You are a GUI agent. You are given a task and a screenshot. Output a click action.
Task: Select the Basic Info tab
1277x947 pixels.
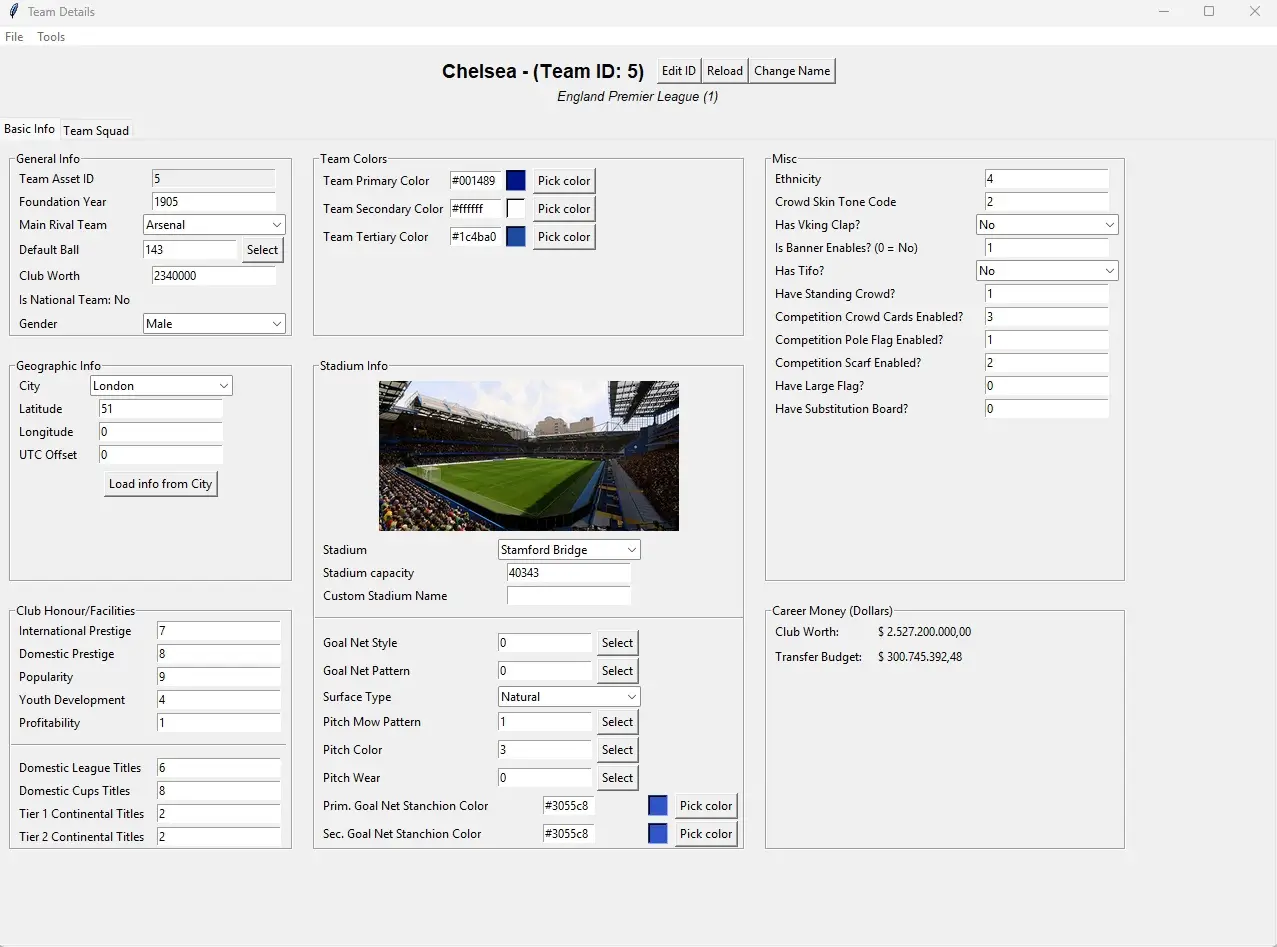pos(29,129)
